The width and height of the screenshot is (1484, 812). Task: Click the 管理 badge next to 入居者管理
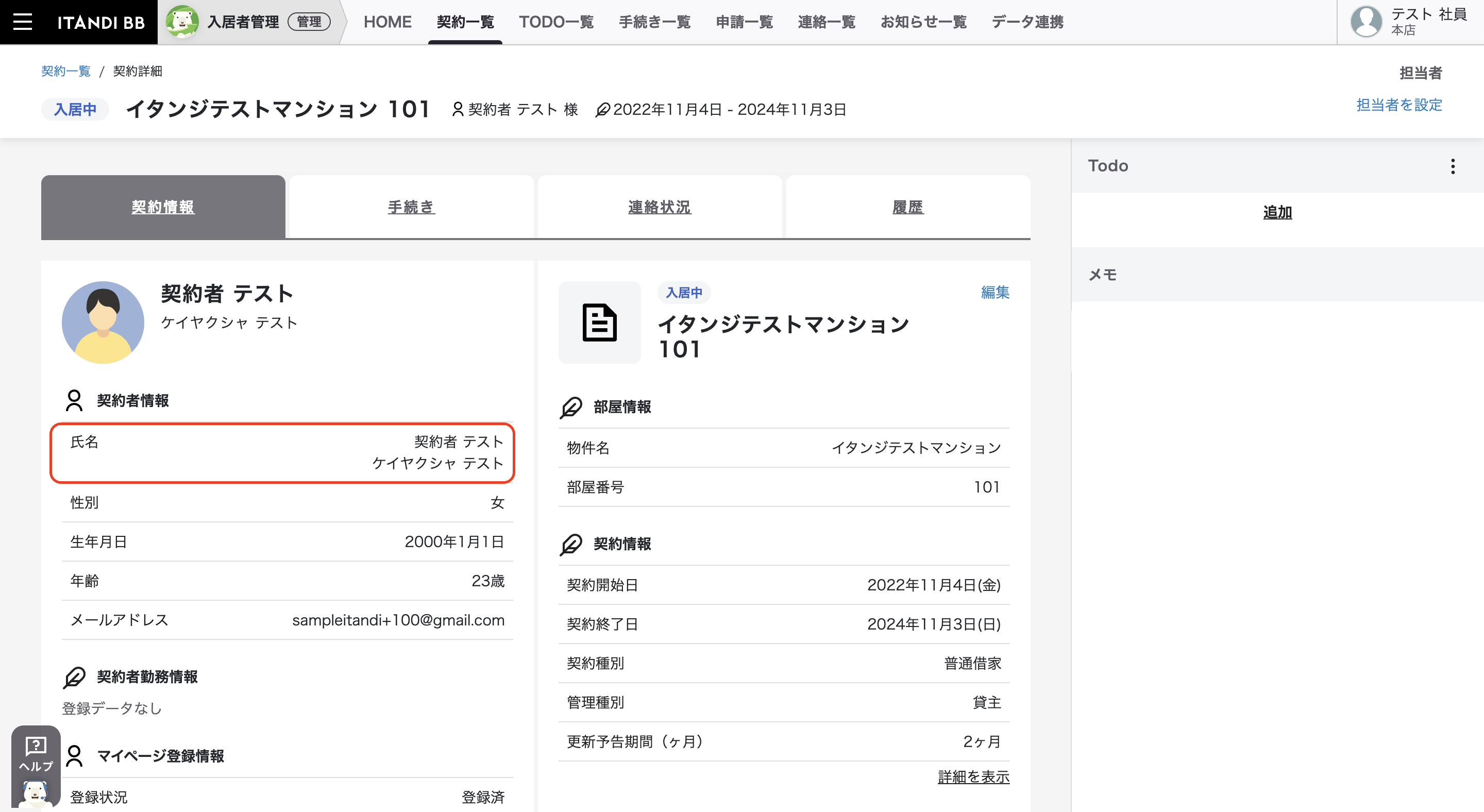(309, 22)
